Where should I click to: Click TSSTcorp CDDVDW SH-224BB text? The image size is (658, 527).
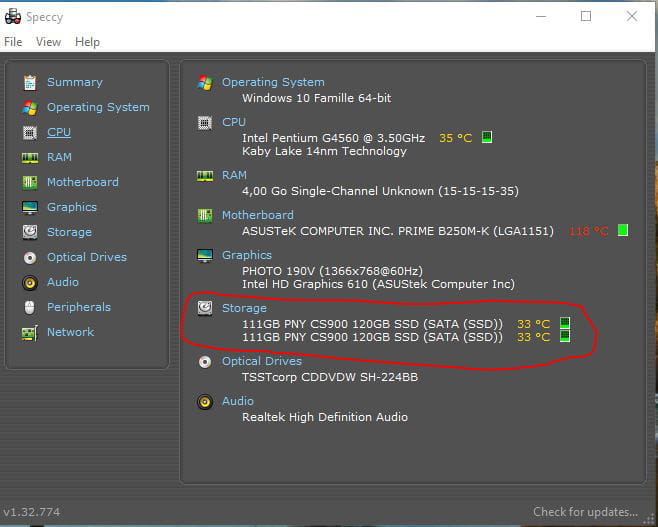[x=330, y=377]
